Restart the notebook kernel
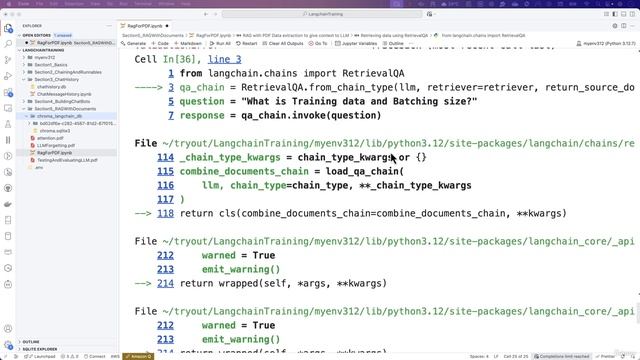 pyautogui.click(x=247, y=43)
